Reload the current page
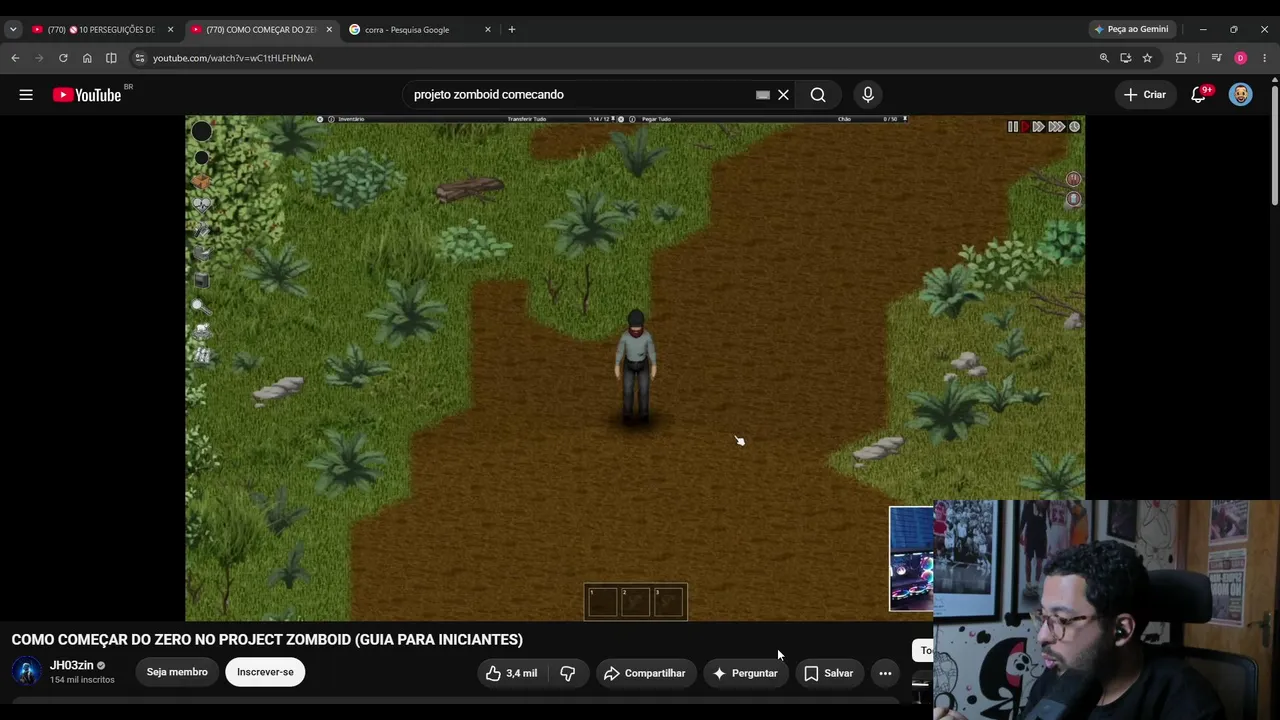This screenshot has width=1280, height=720. pos(63,58)
